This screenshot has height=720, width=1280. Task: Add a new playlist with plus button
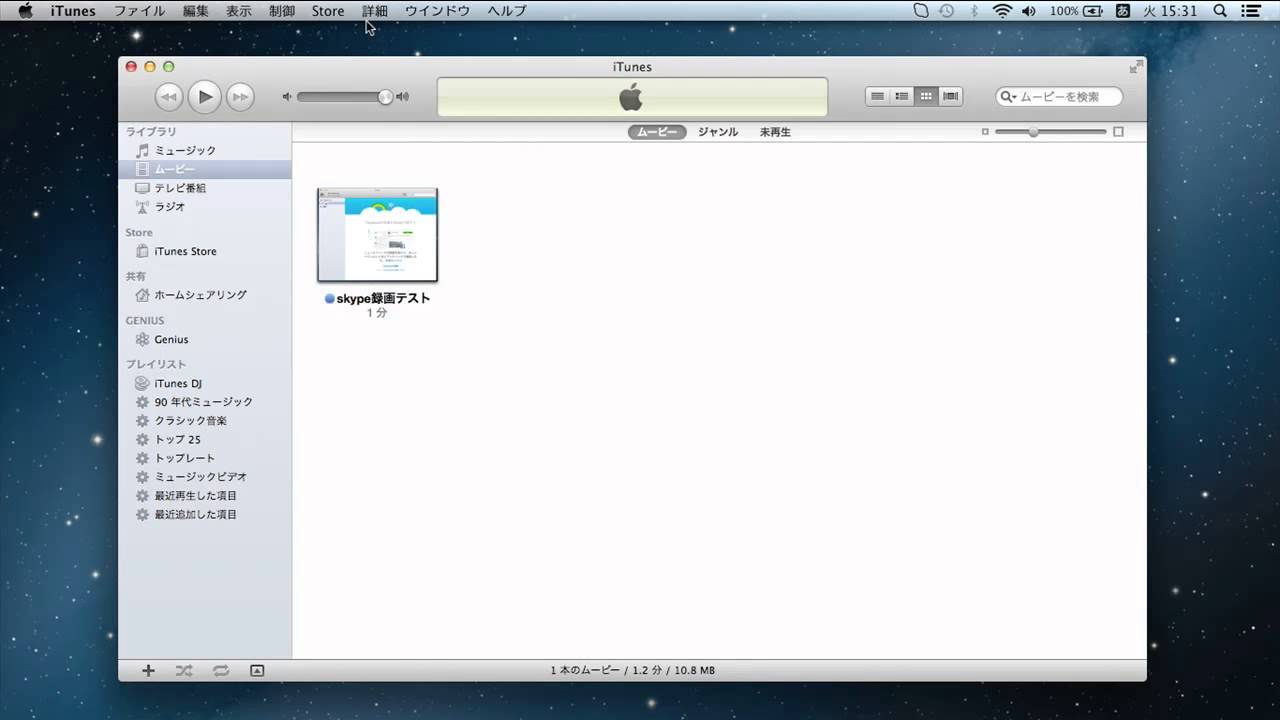[148, 671]
